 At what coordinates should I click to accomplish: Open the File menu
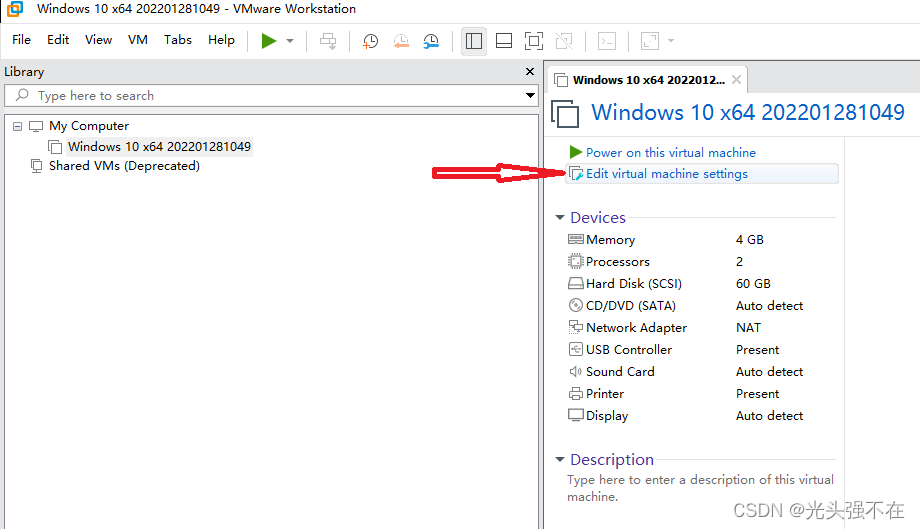click(x=21, y=40)
